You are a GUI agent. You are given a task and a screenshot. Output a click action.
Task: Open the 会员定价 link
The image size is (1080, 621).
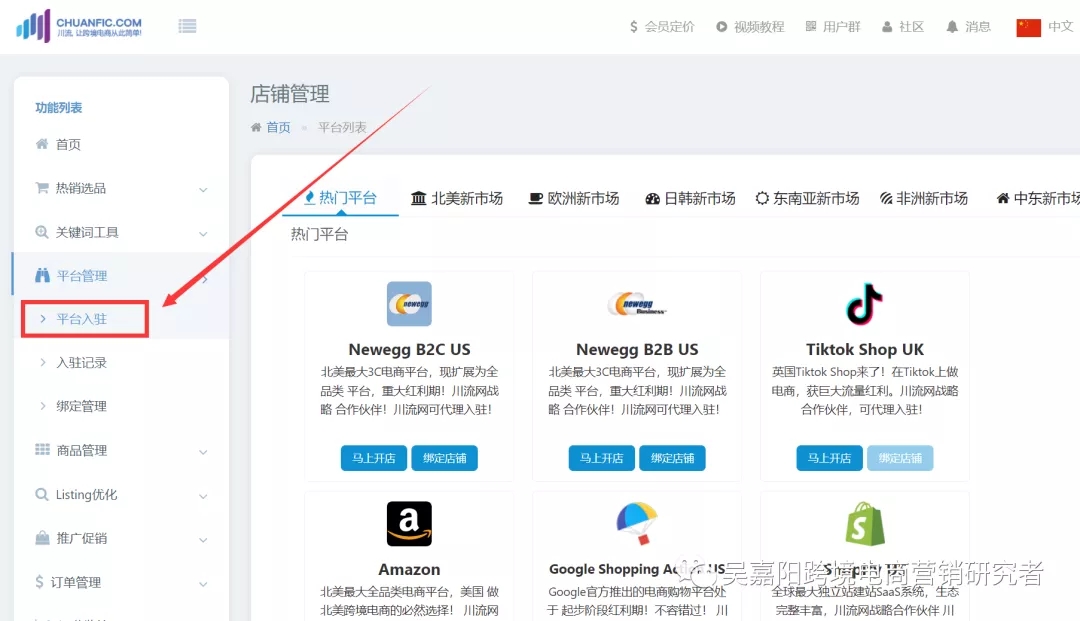click(x=669, y=27)
